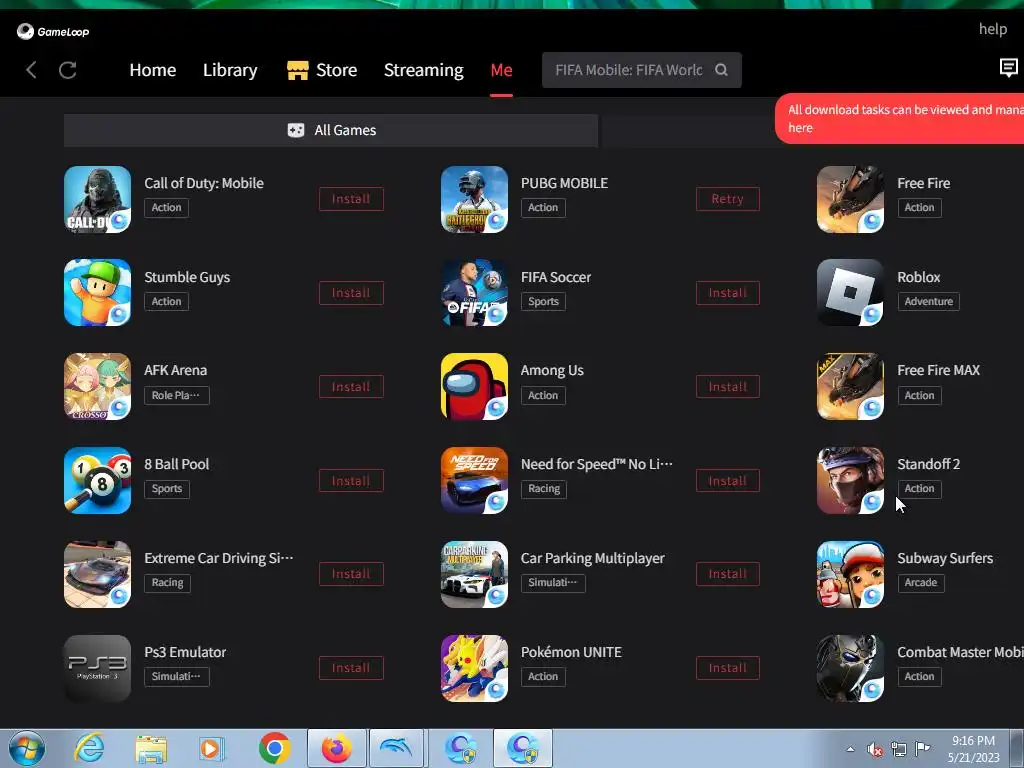Install Pokémon UNITE
The height and width of the screenshot is (768, 1024).
click(728, 668)
